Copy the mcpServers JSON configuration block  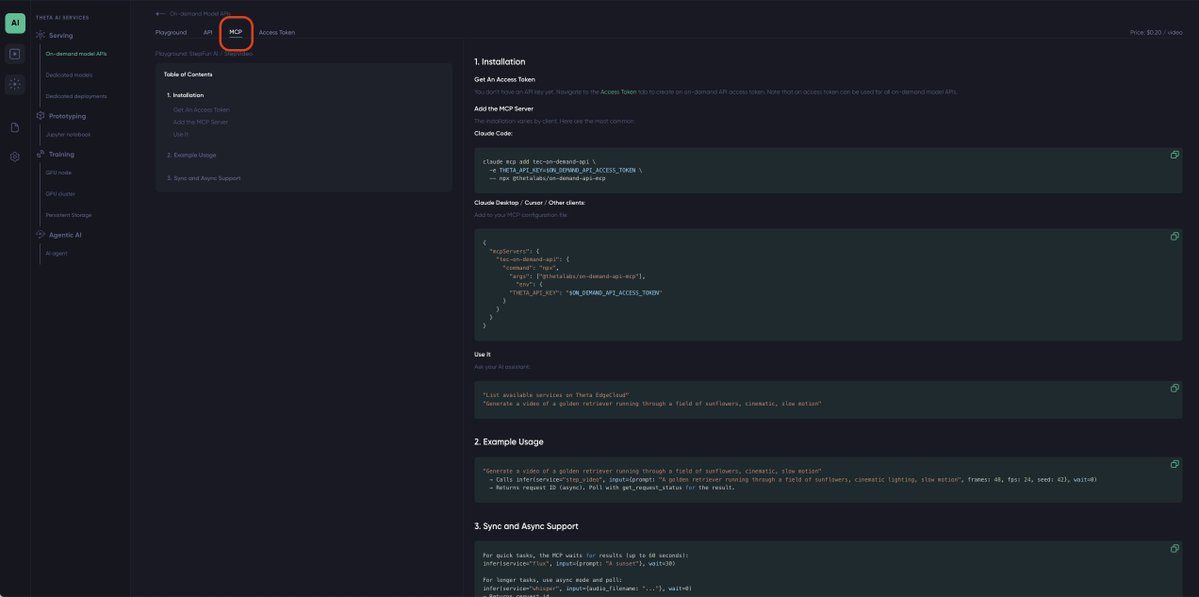tap(1175, 236)
